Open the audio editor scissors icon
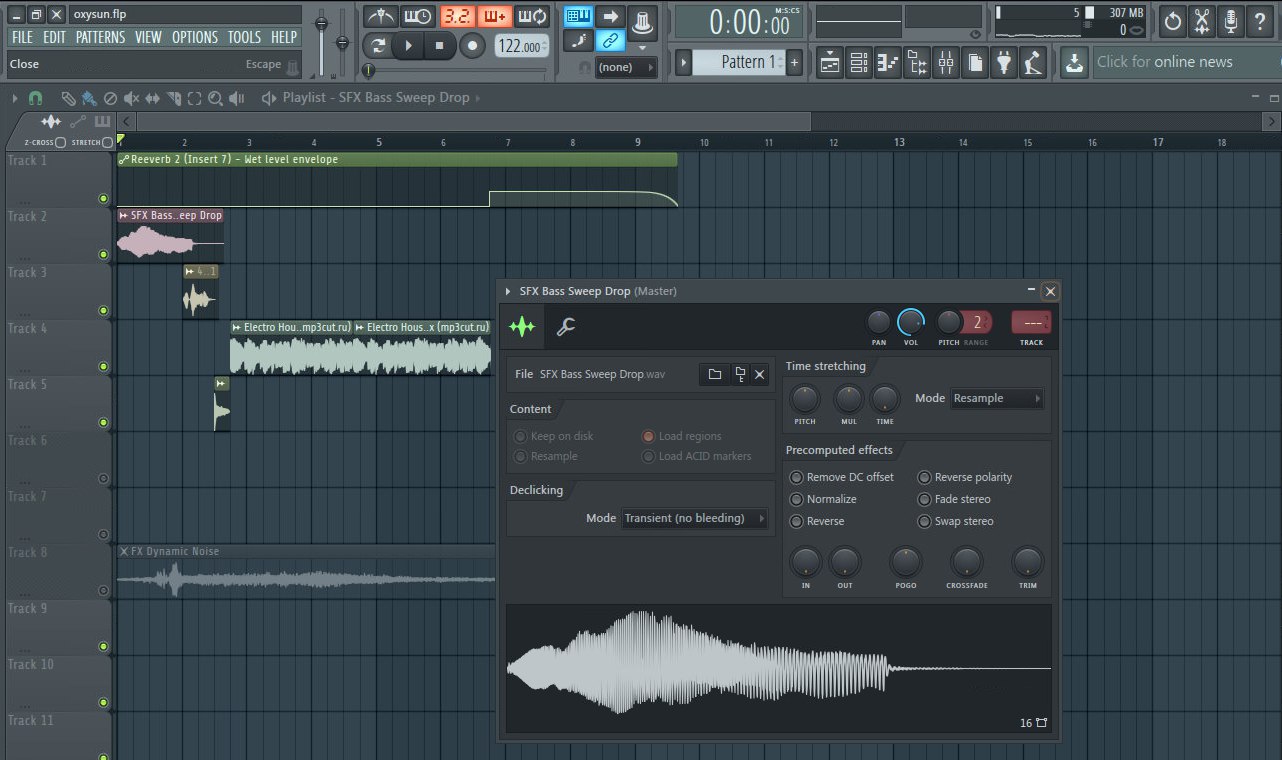Image resolution: width=1282 pixels, height=760 pixels. tap(1202, 20)
